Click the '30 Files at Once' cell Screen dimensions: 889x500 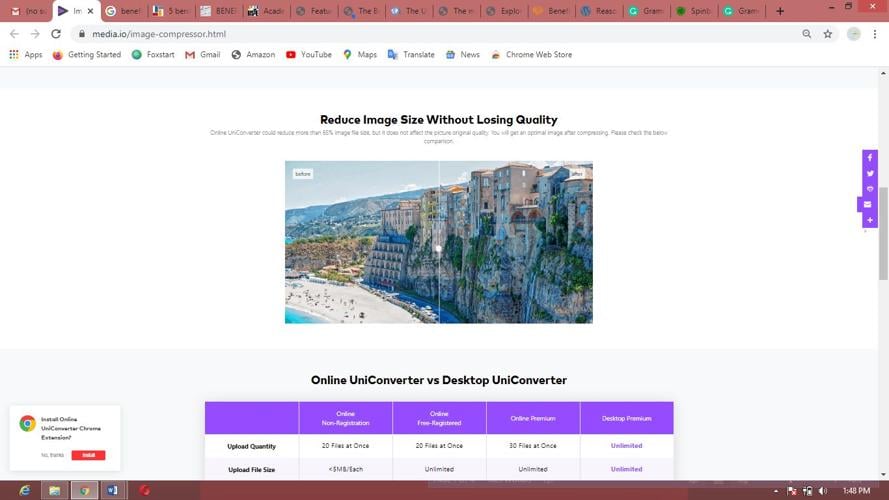click(533, 446)
